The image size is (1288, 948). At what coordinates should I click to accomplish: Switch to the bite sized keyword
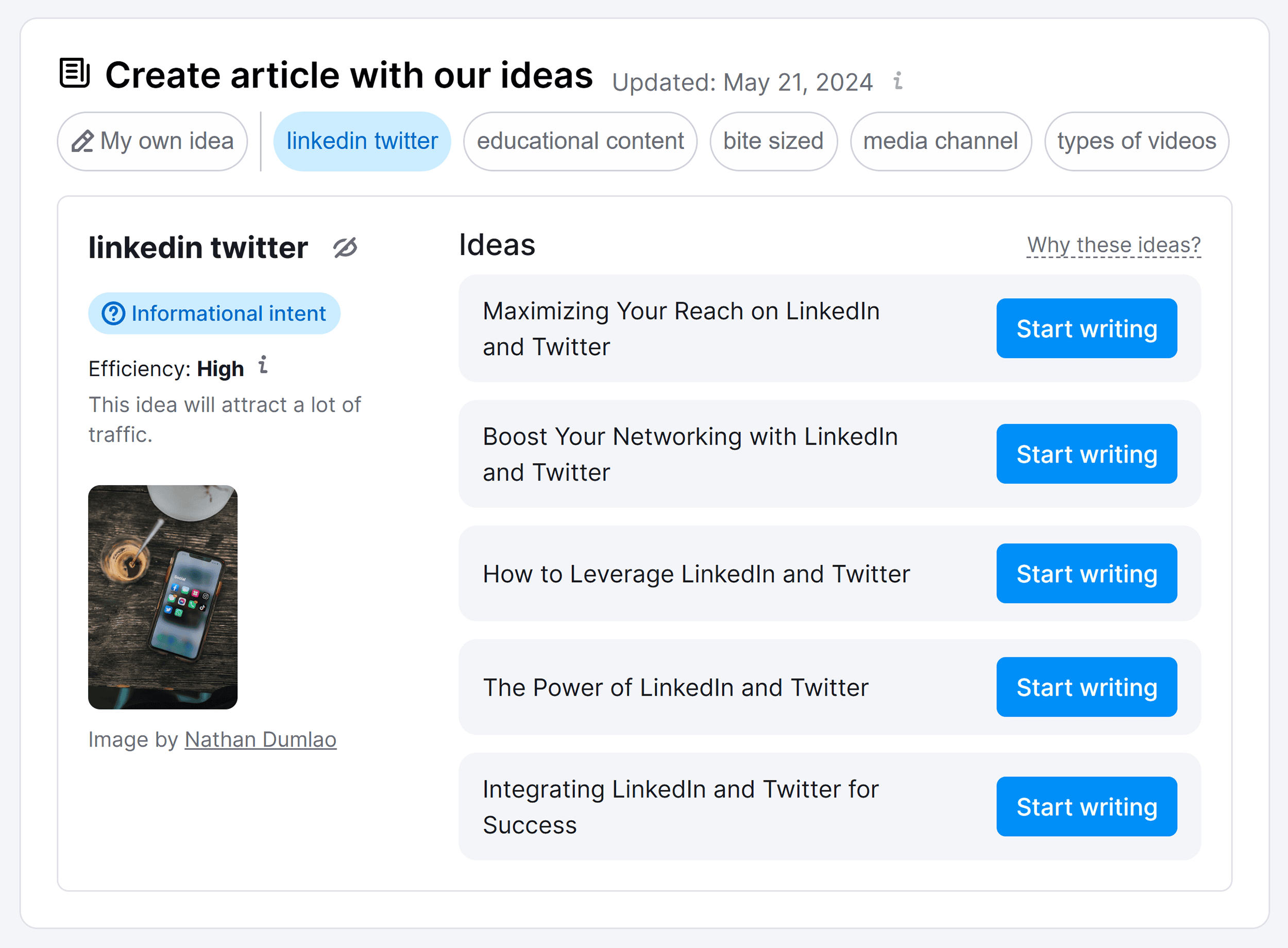click(773, 141)
